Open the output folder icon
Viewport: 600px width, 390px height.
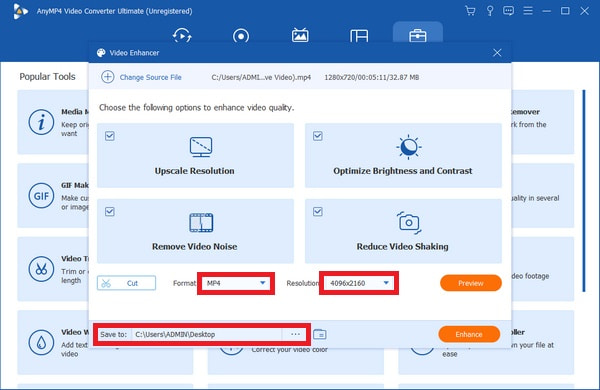point(320,335)
